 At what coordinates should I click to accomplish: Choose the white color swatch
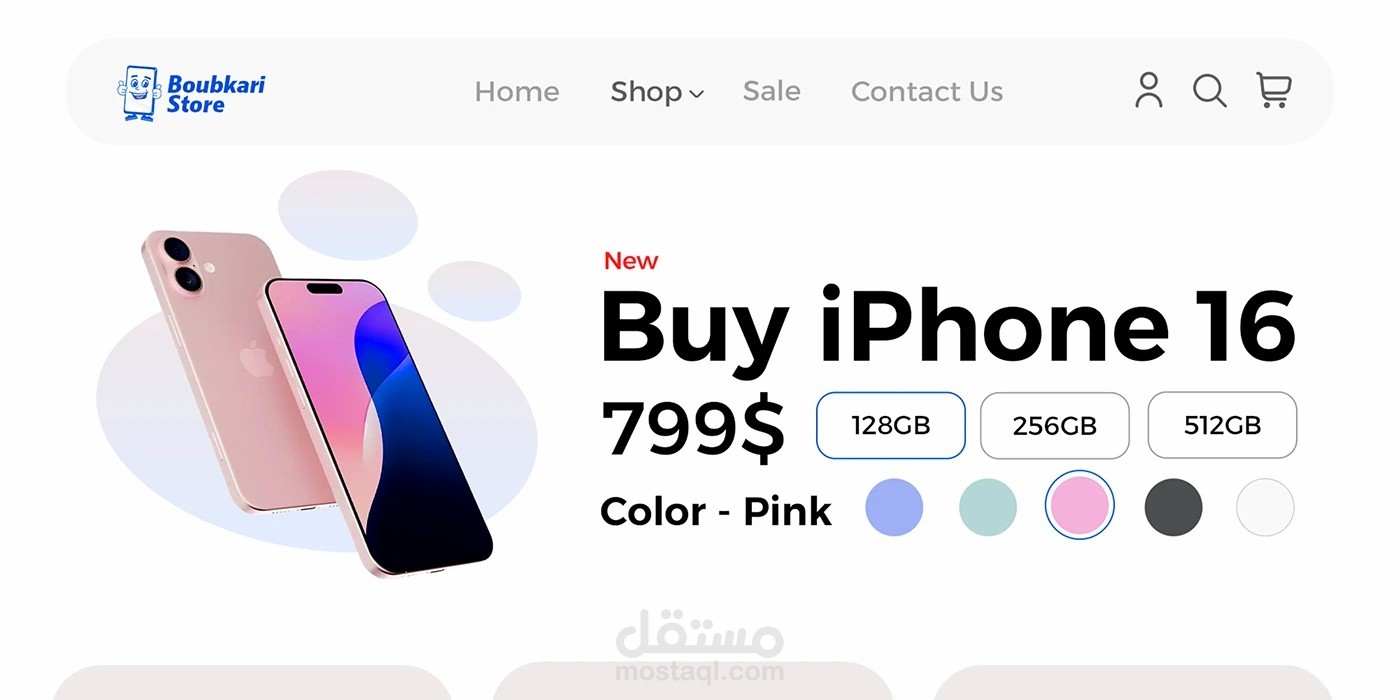tap(1265, 507)
